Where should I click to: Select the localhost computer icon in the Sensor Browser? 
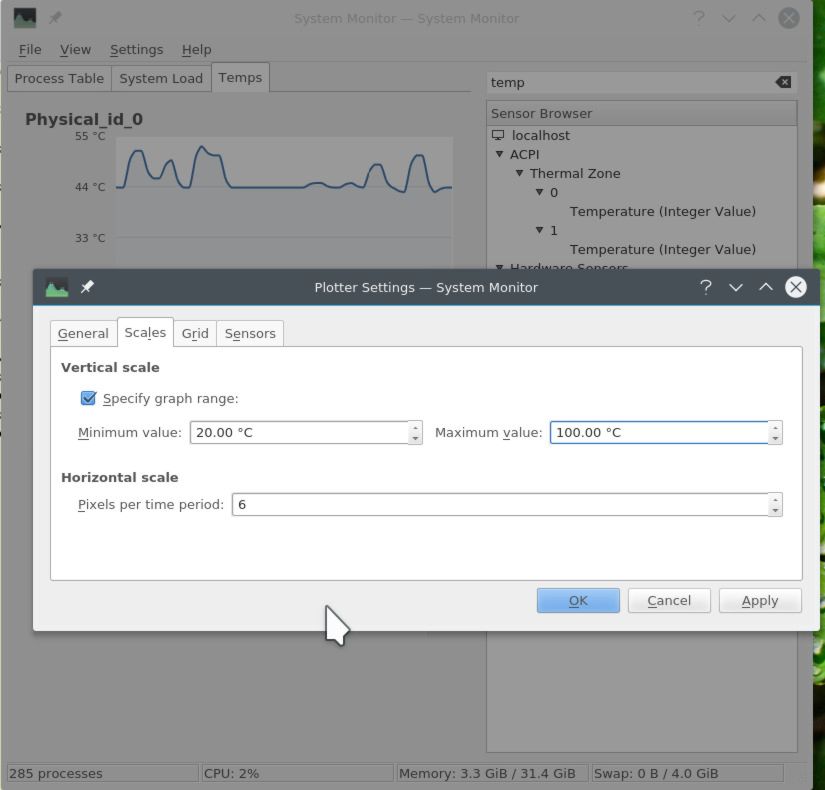point(498,135)
